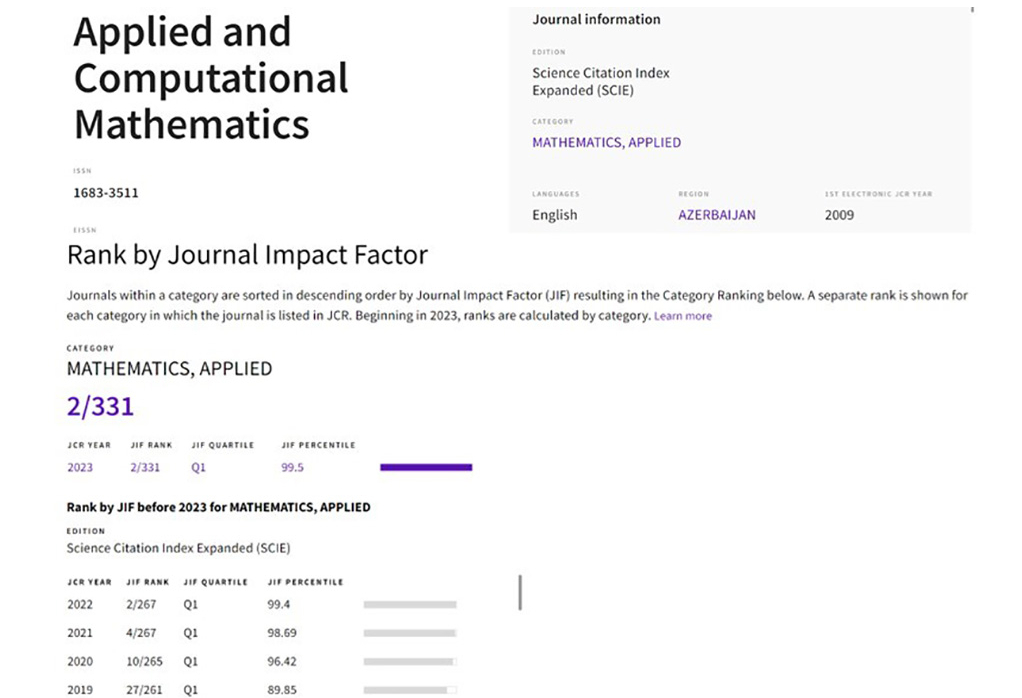The width and height of the screenshot is (1022, 698).
Task: Click the Applied and Computational Mathematics title
Action: [211, 78]
